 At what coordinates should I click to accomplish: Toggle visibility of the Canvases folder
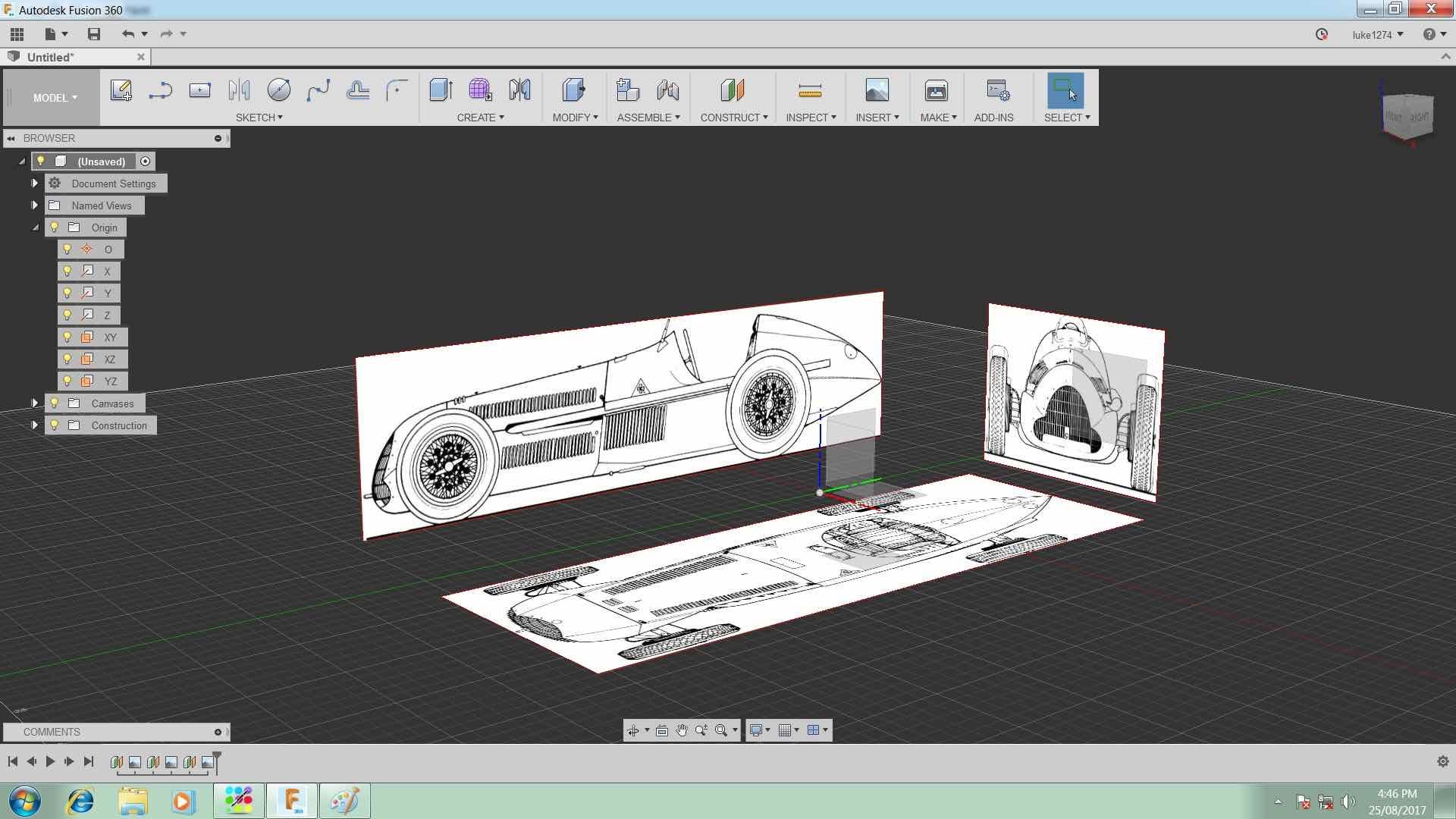pyautogui.click(x=54, y=403)
